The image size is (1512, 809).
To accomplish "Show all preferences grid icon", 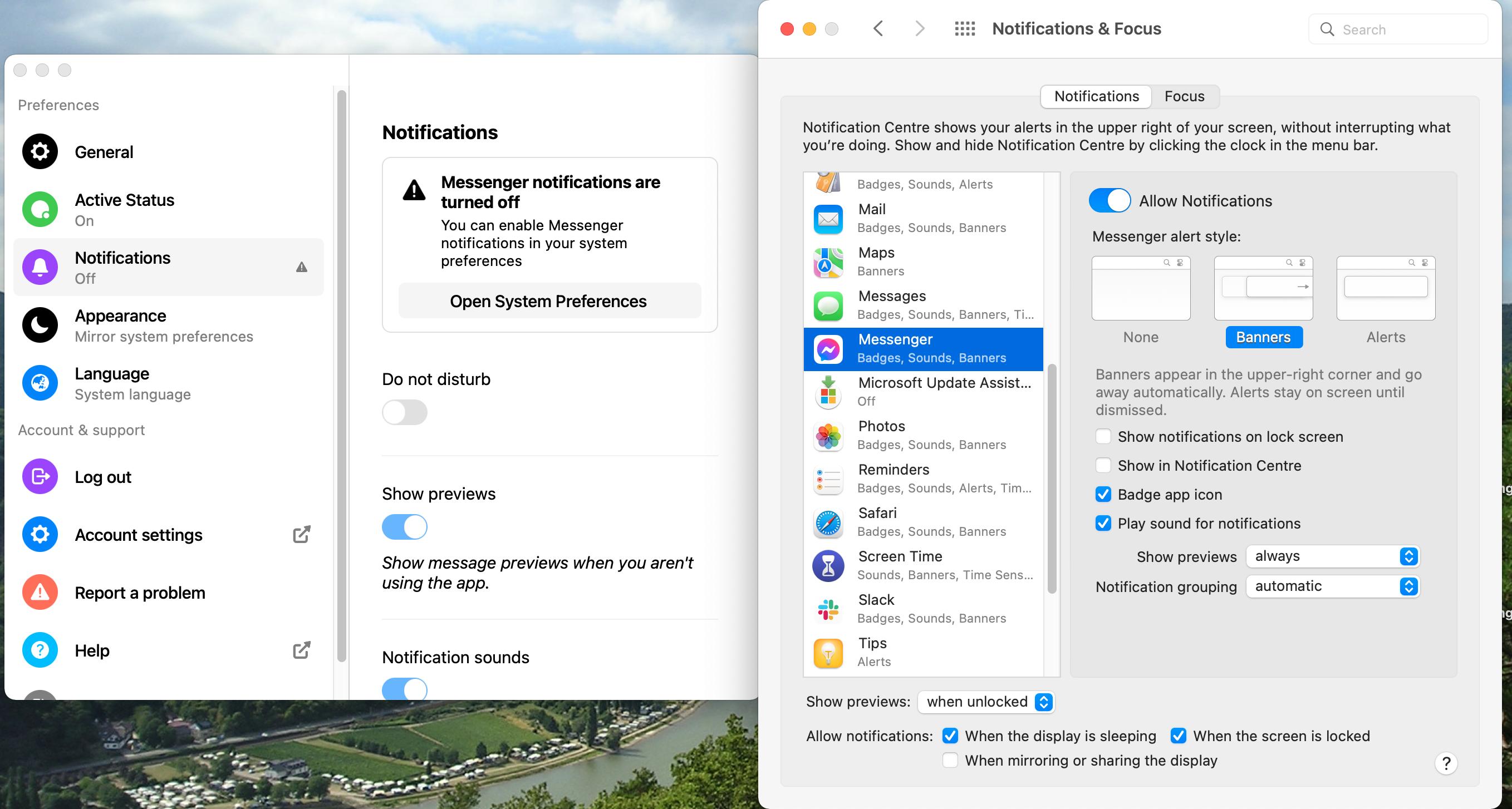I will click(x=964, y=29).
